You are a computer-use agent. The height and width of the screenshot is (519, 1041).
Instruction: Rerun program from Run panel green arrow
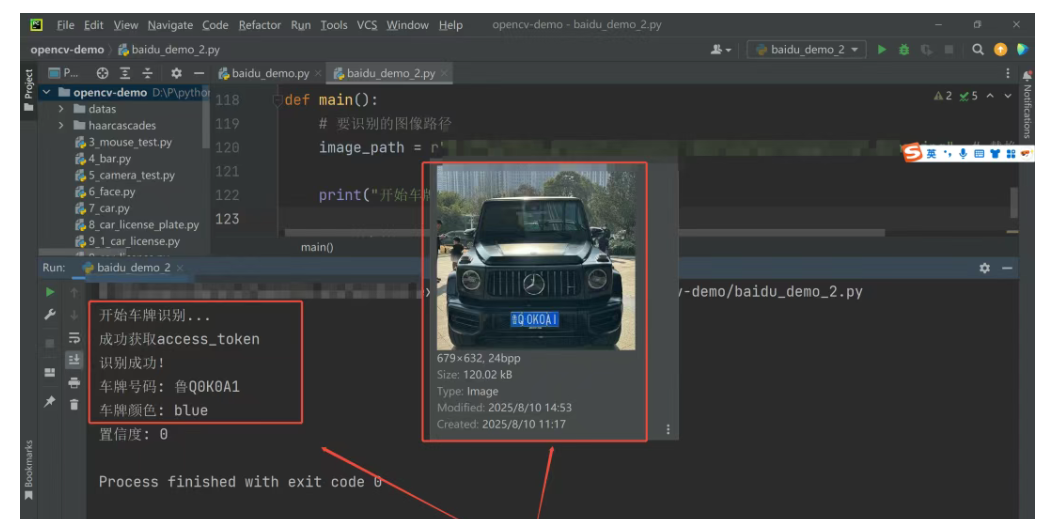[x=50, y=292]
